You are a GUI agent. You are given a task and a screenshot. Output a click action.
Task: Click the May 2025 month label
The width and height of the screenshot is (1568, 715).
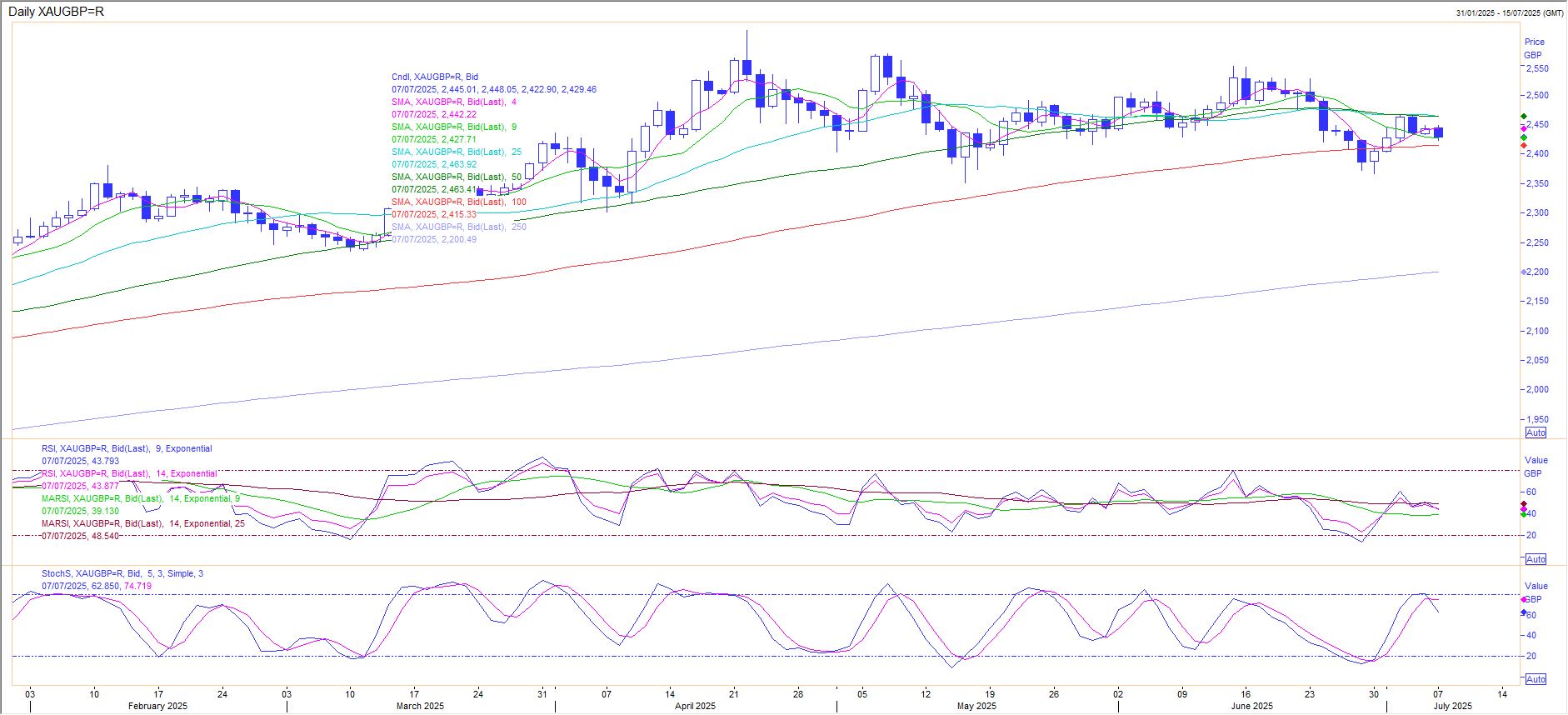976,706
